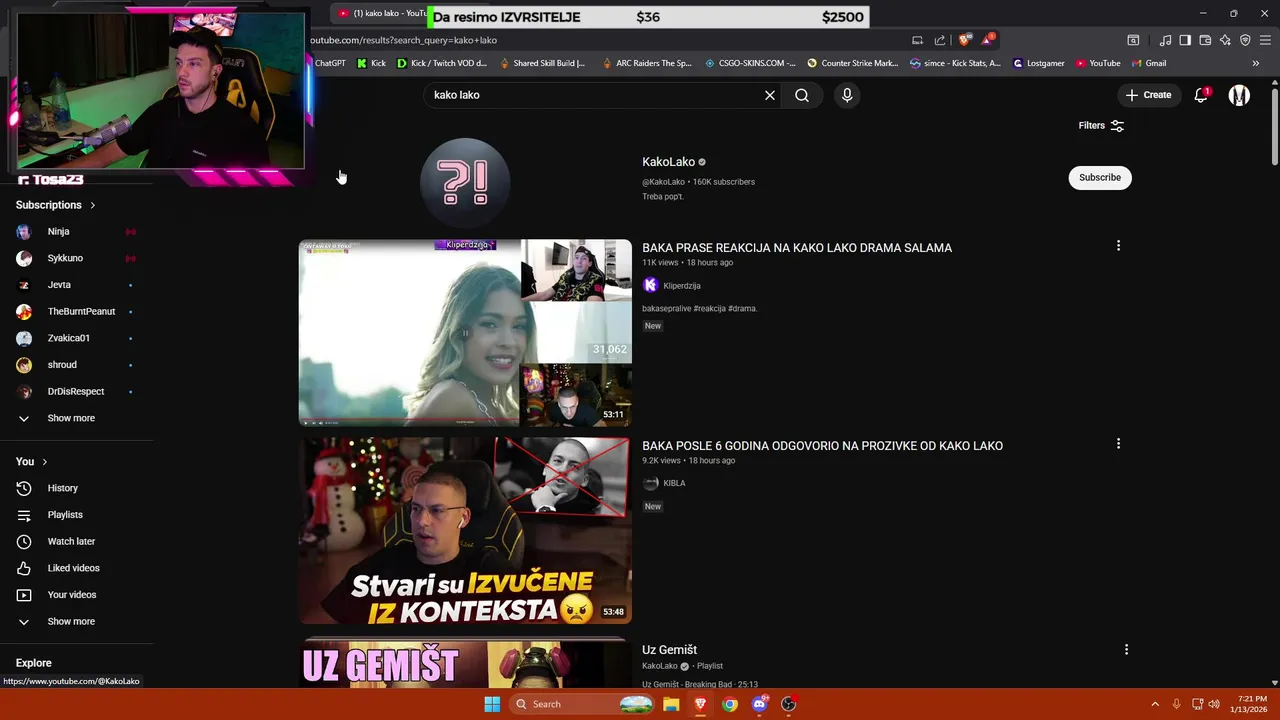Open browser hamburger main menu
The image size is (1280, 720).
coord(1265,40)
